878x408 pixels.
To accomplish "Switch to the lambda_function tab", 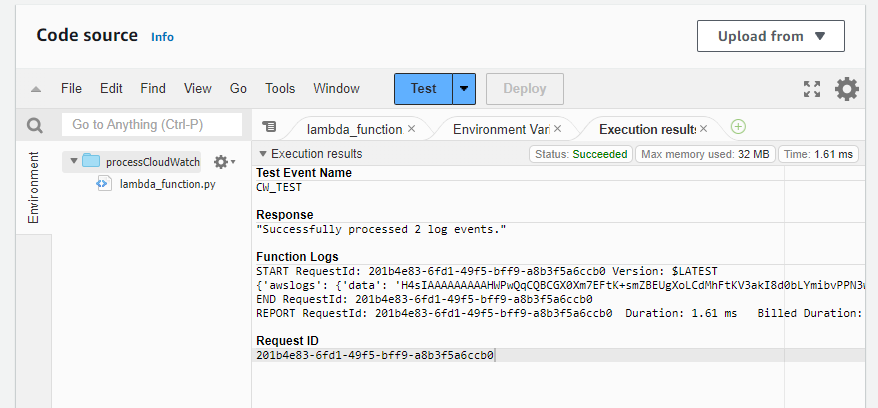I will click(x=353, y=129).
